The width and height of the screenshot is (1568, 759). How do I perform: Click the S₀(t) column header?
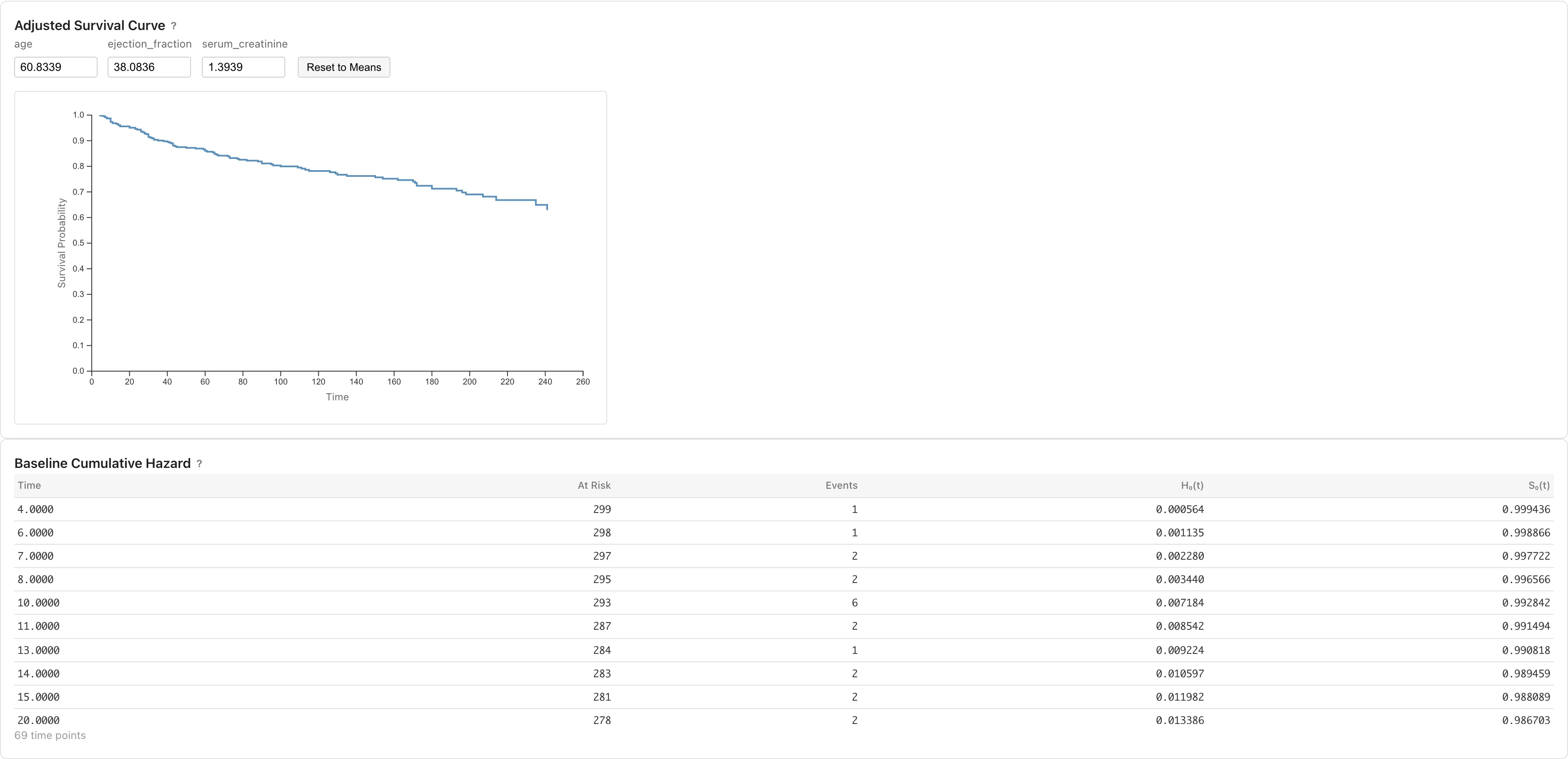tap(1539, 485)
